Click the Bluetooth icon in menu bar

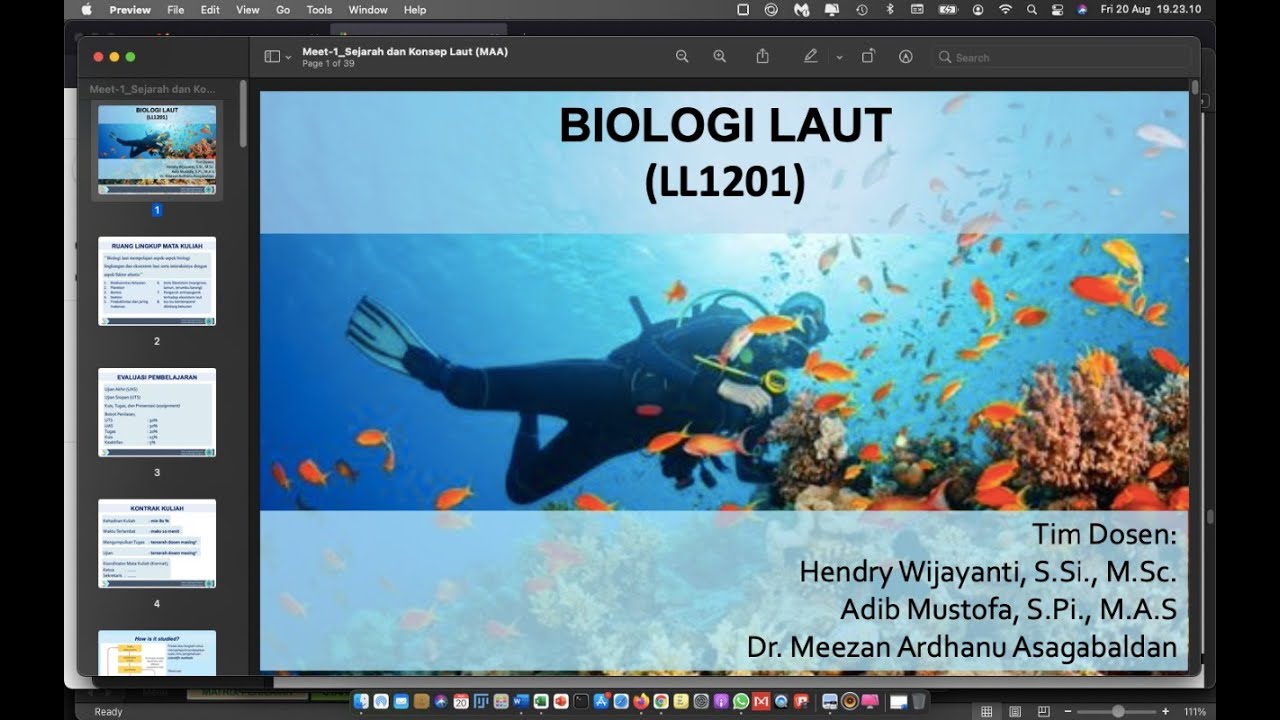889,9
